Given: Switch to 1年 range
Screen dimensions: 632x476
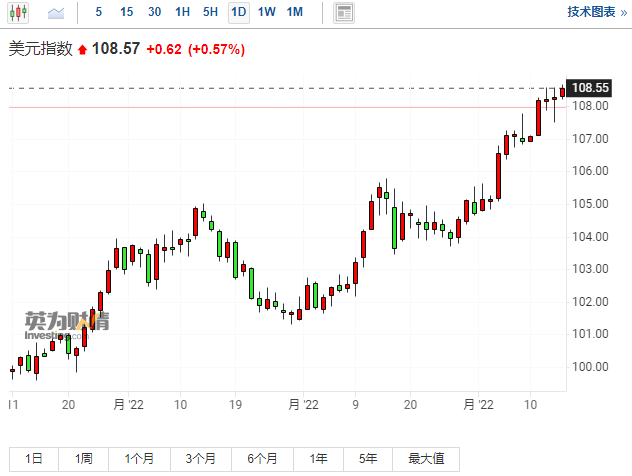Looking at the screenshot, I should click(318, 459).
